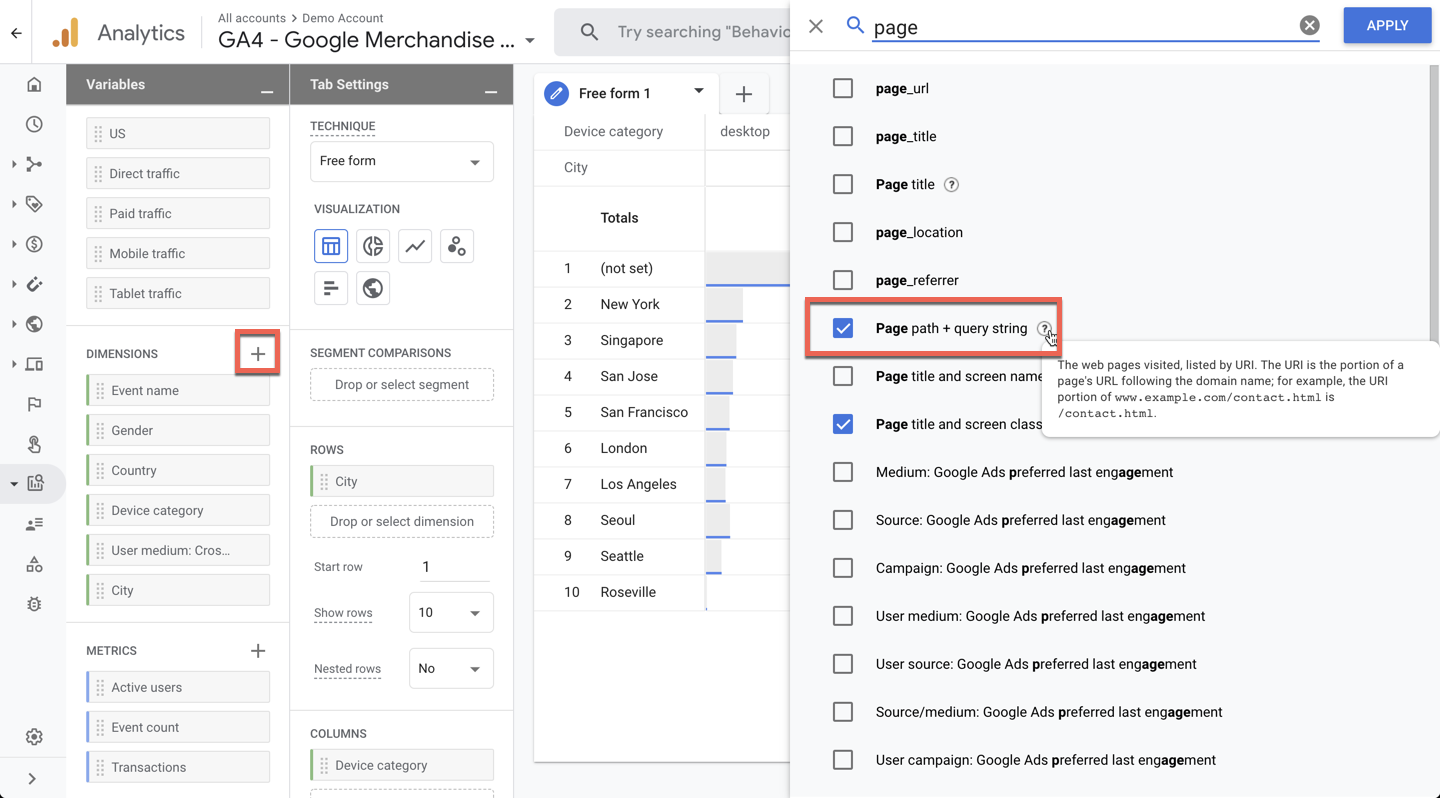Select the scatterplot visualization icon
Viewport: 1440px width, 798px height.
(x=457, y=246)
